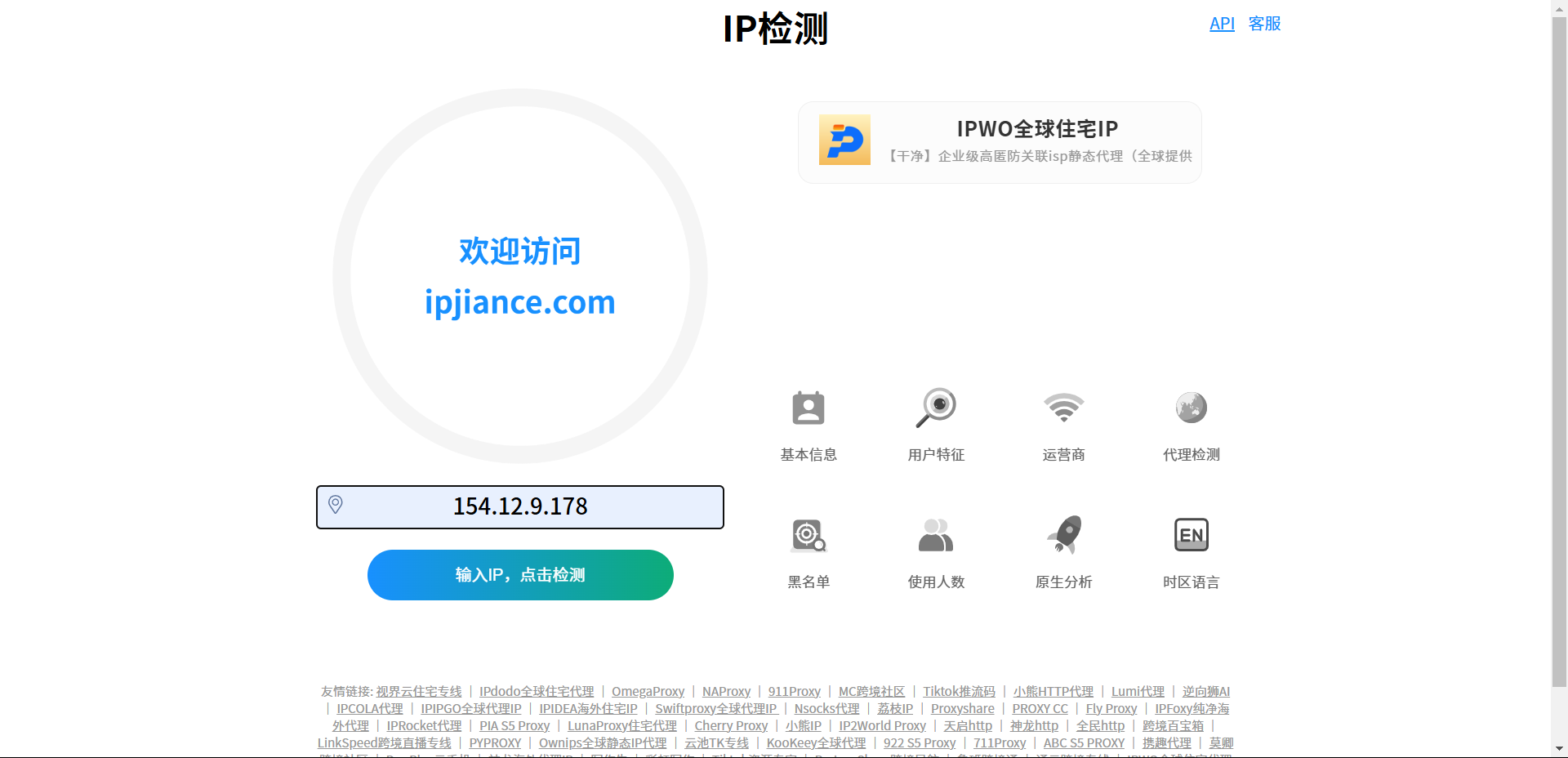Open the API link
This screenshot has width=1568, height=758.
tap(1221, 24)
